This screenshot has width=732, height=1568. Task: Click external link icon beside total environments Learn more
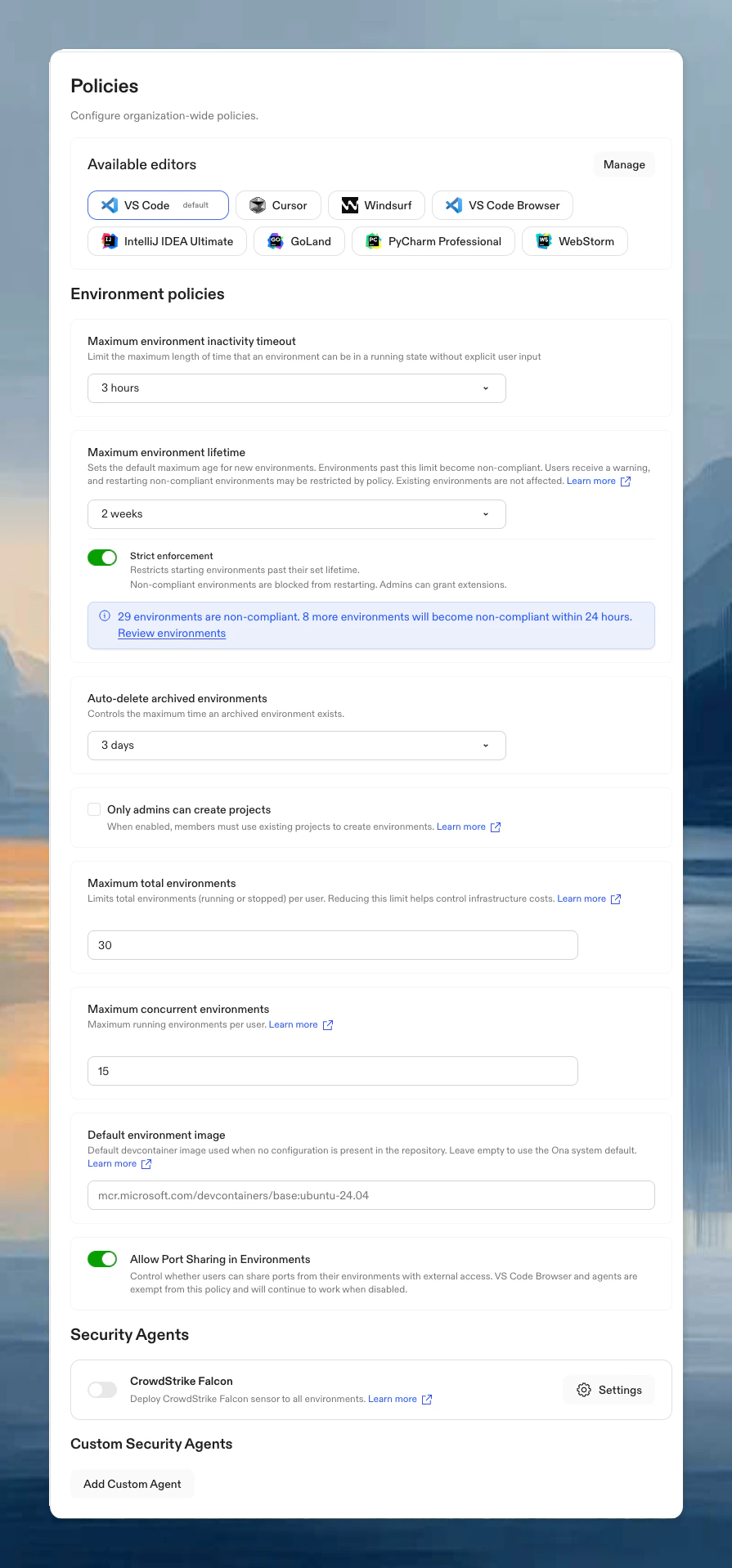click(x=616, y=899)
